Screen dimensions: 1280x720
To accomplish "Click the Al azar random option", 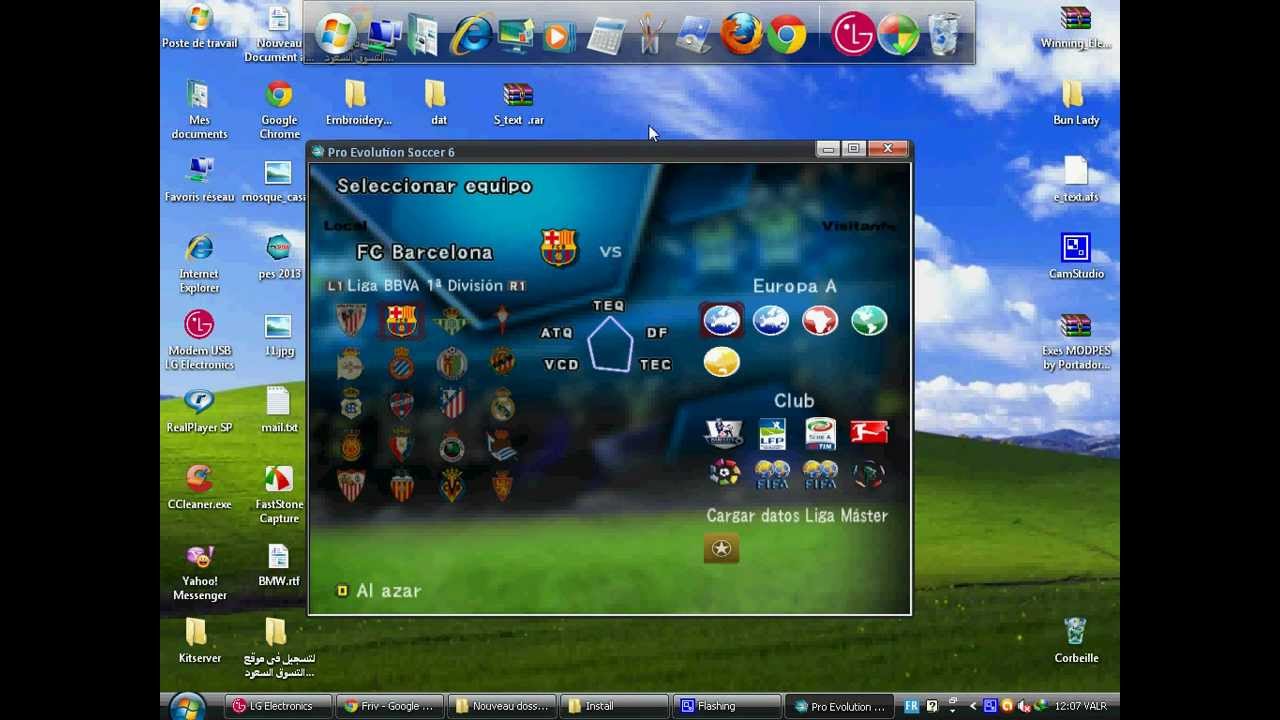I will point(379,591).
